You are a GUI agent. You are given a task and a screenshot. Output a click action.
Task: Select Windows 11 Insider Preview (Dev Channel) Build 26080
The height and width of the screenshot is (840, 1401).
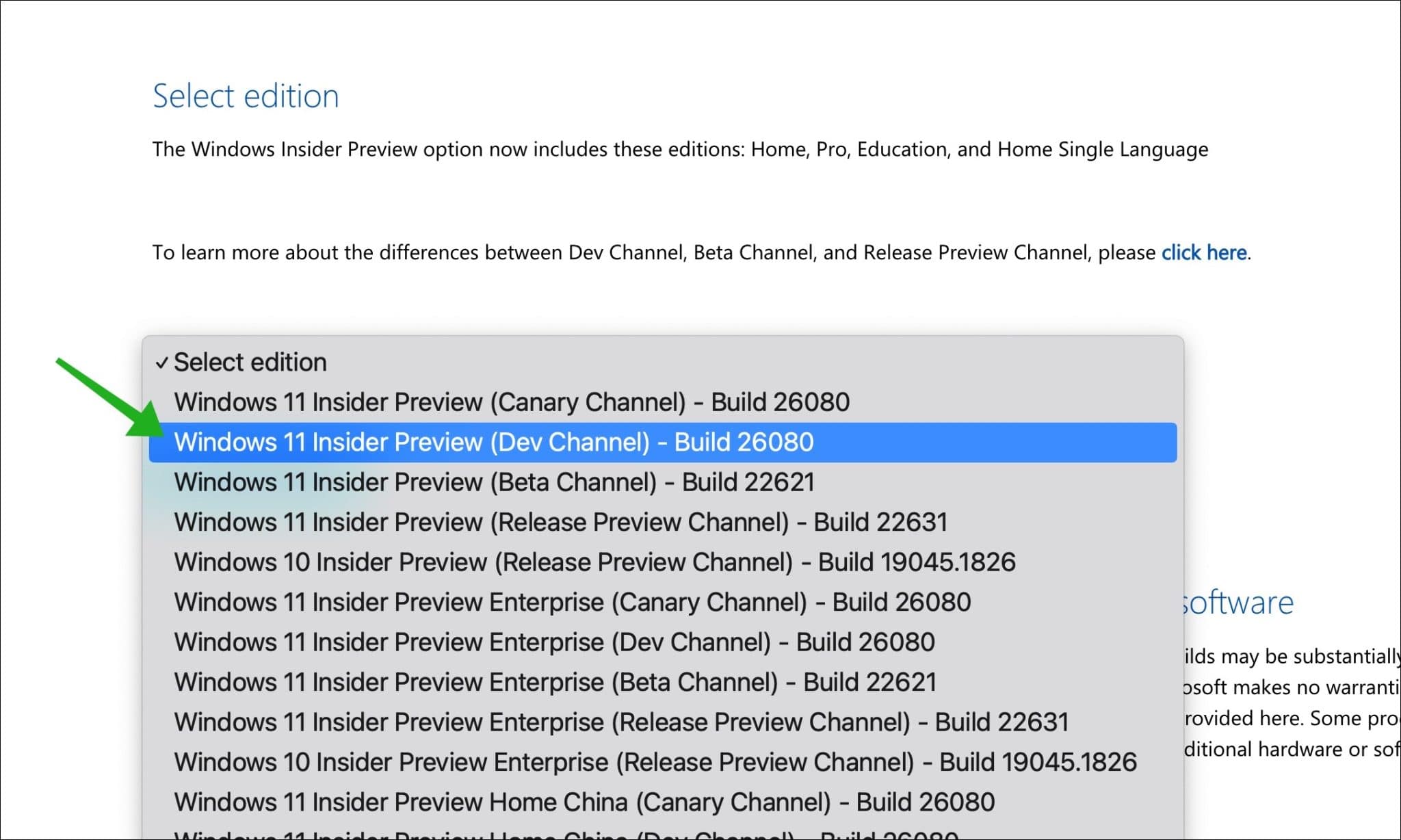point(662,442)
